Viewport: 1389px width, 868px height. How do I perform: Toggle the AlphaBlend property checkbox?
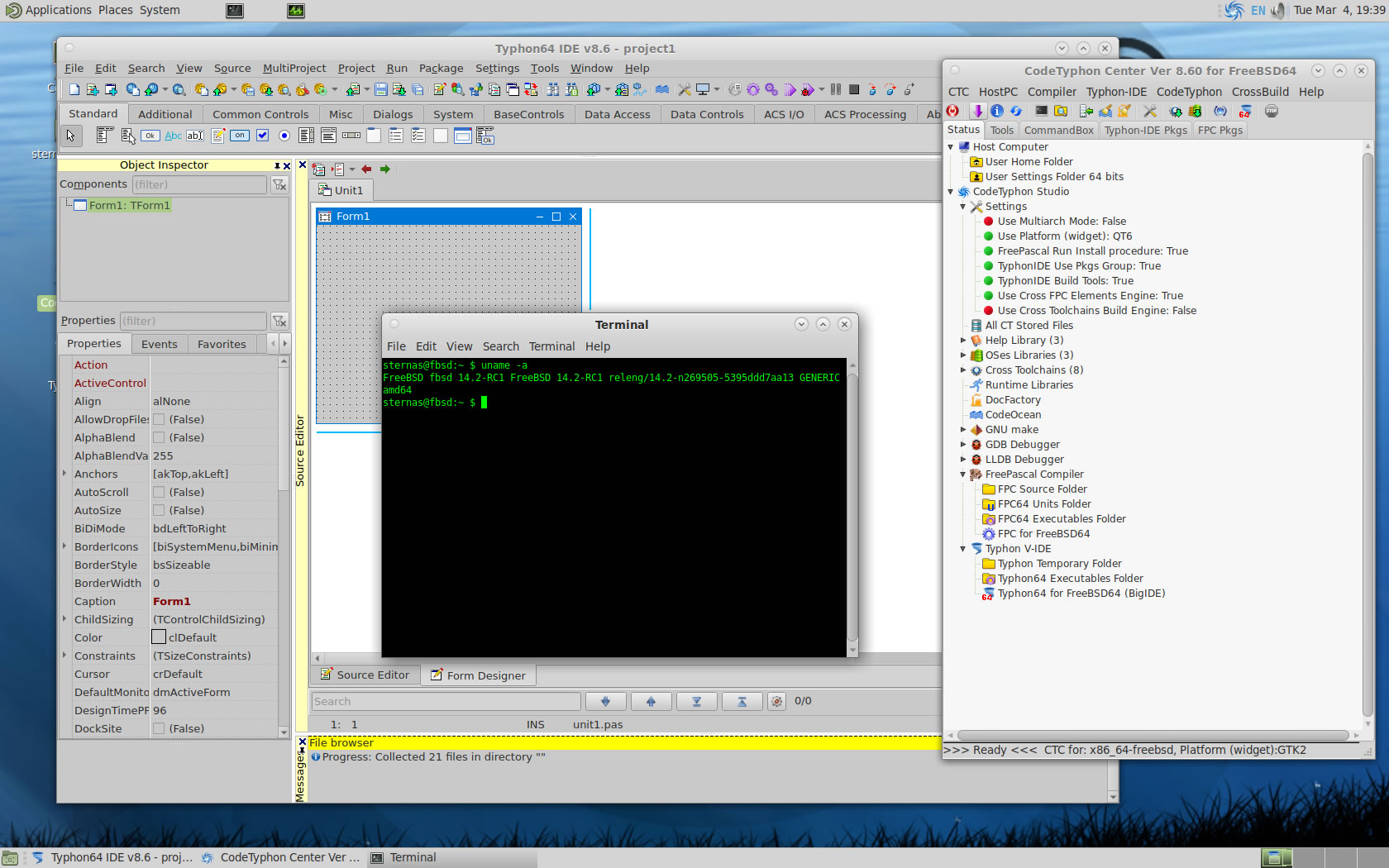point(159,437)
